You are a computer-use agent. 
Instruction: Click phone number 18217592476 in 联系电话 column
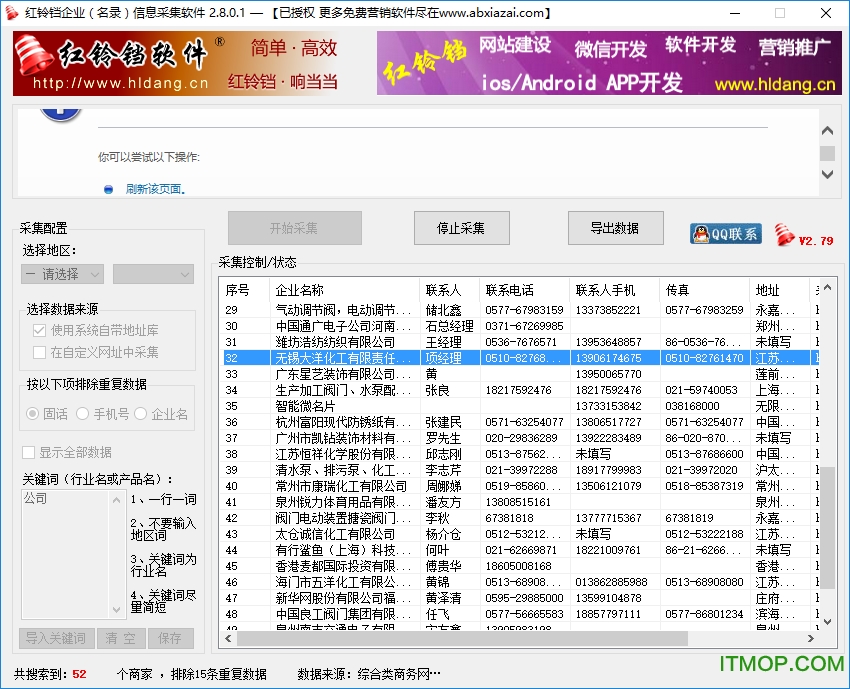click(x=518, y=390)
